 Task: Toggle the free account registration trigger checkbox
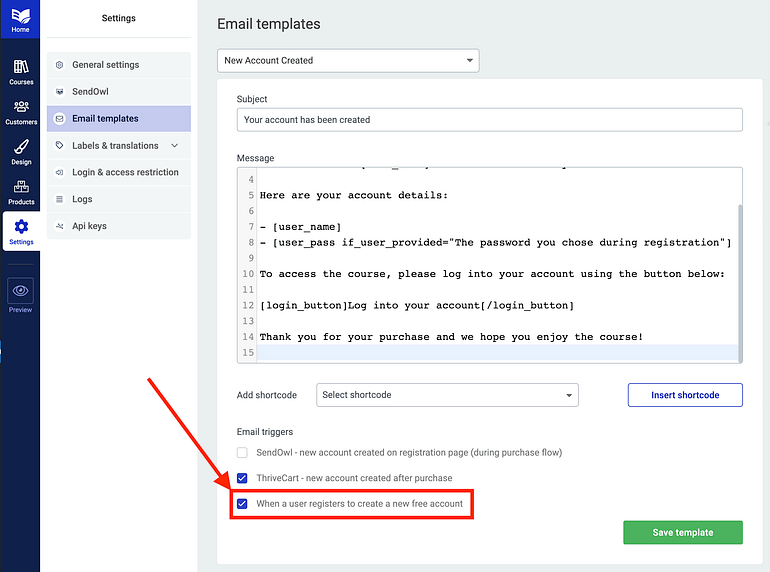tap(242, 504)
